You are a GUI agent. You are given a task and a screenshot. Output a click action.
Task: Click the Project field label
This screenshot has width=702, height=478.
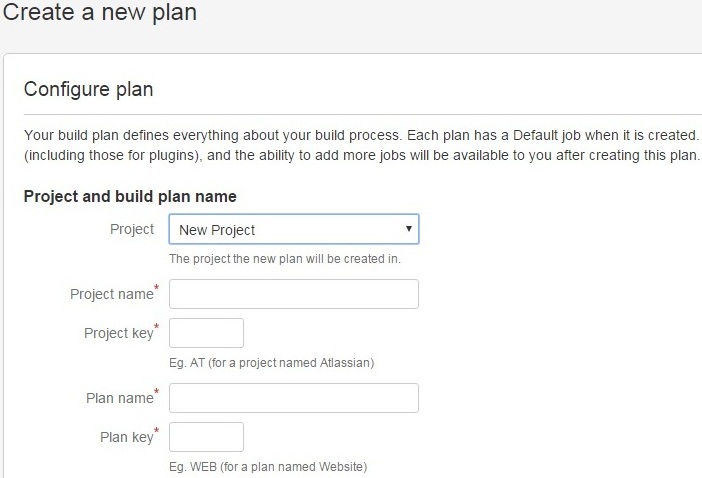coord(132,229)
